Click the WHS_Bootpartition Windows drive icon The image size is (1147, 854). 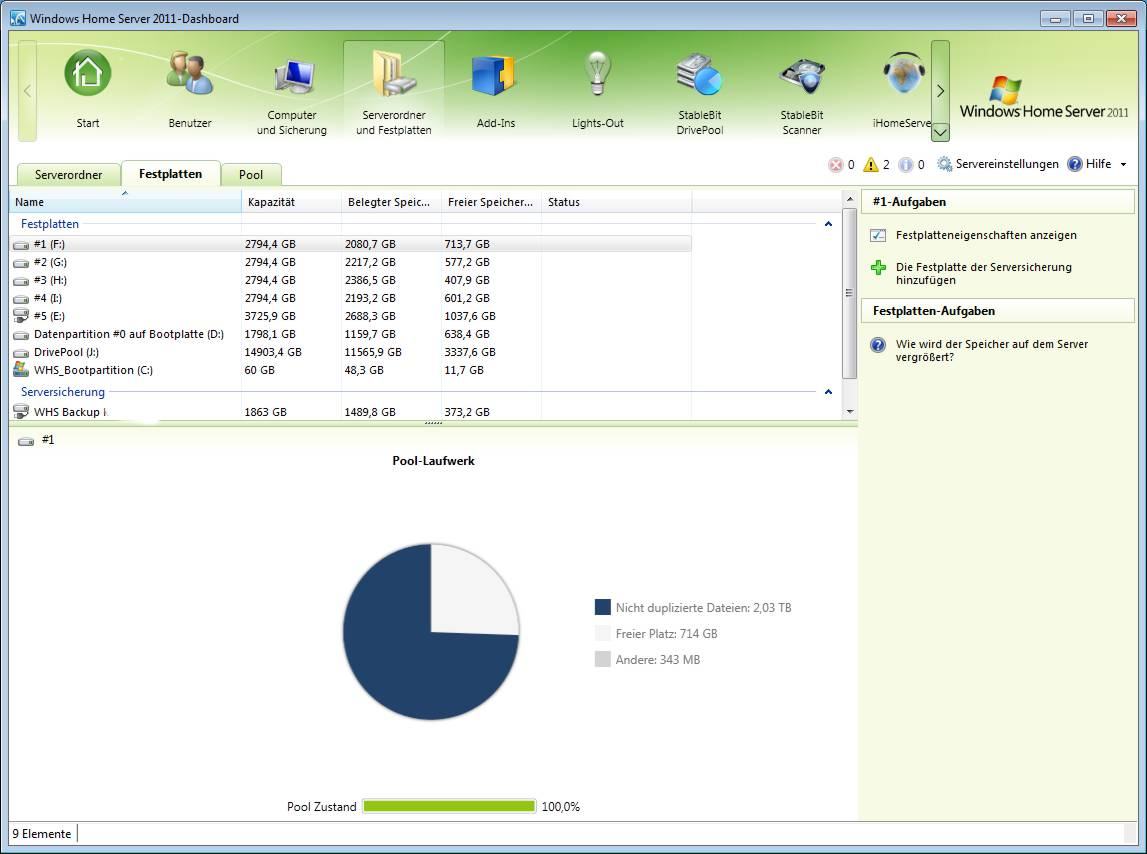tap(21, 370)
